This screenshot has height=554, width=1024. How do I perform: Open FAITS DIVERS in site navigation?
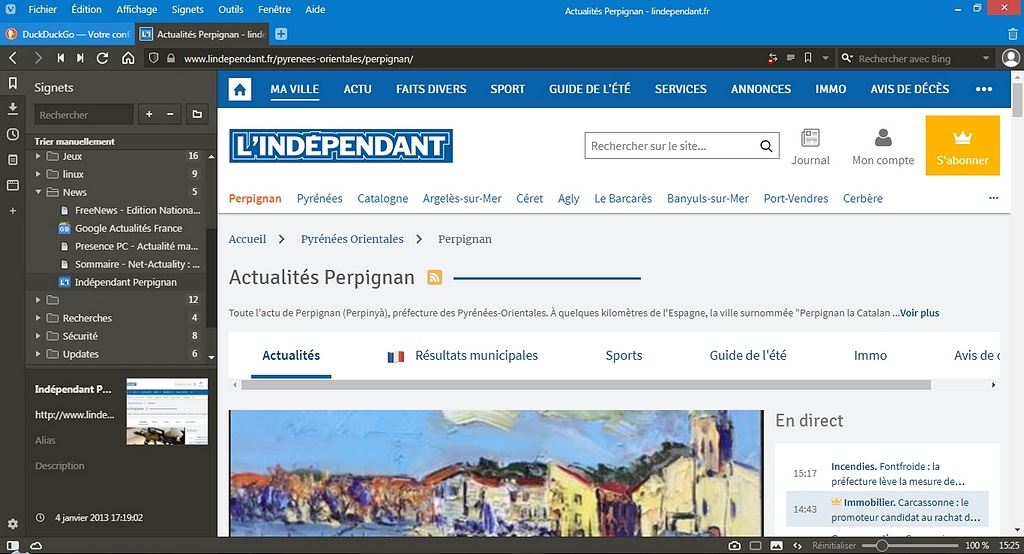point(431,90)
